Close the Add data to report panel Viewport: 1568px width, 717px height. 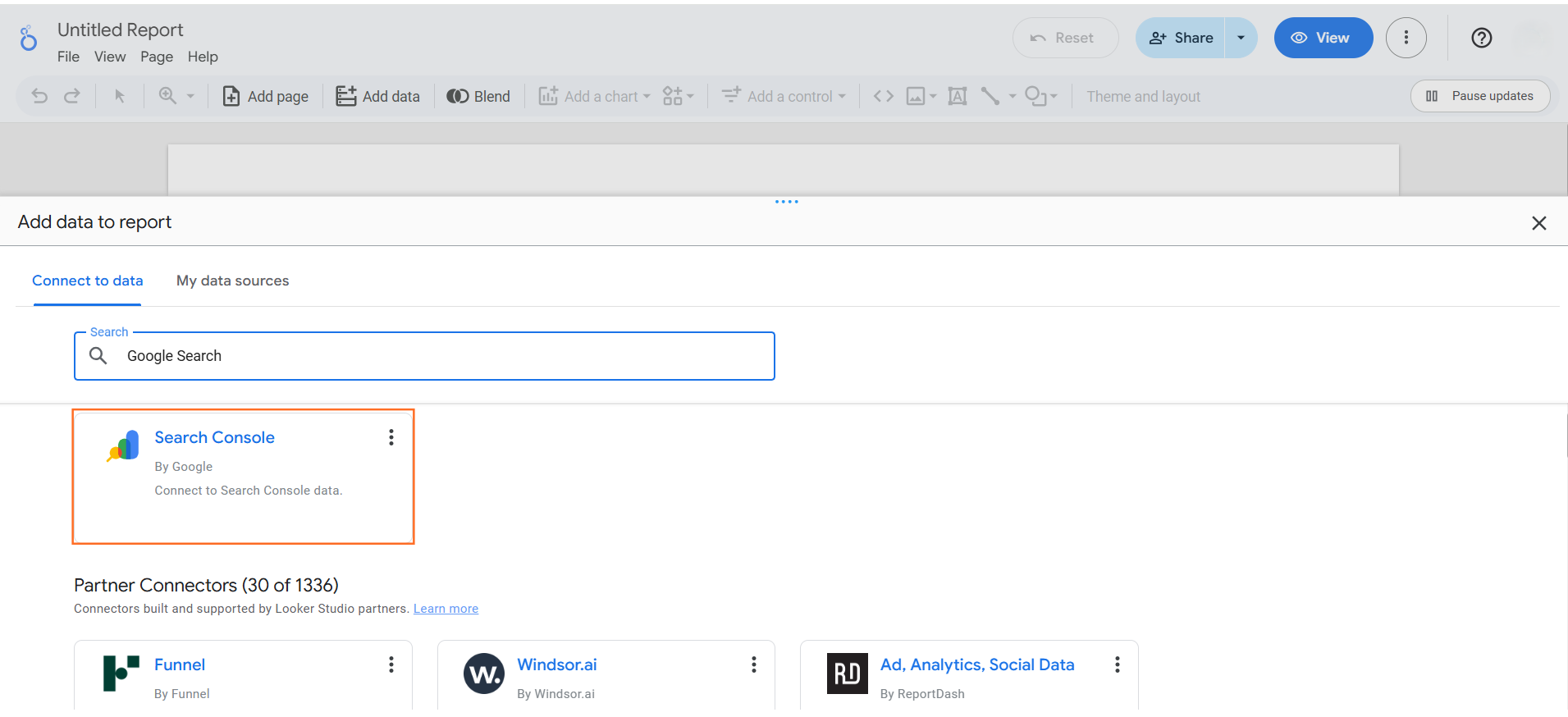1539,223
